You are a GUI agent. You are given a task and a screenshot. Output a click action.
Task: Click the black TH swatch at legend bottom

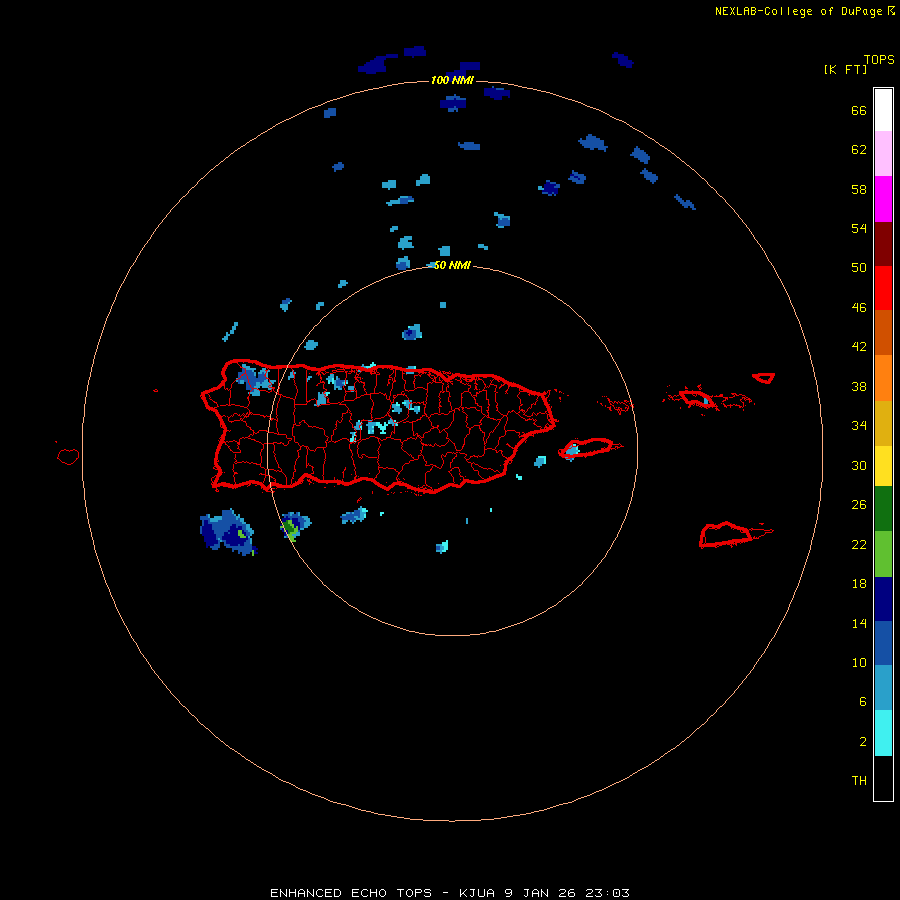click(883, 778)
